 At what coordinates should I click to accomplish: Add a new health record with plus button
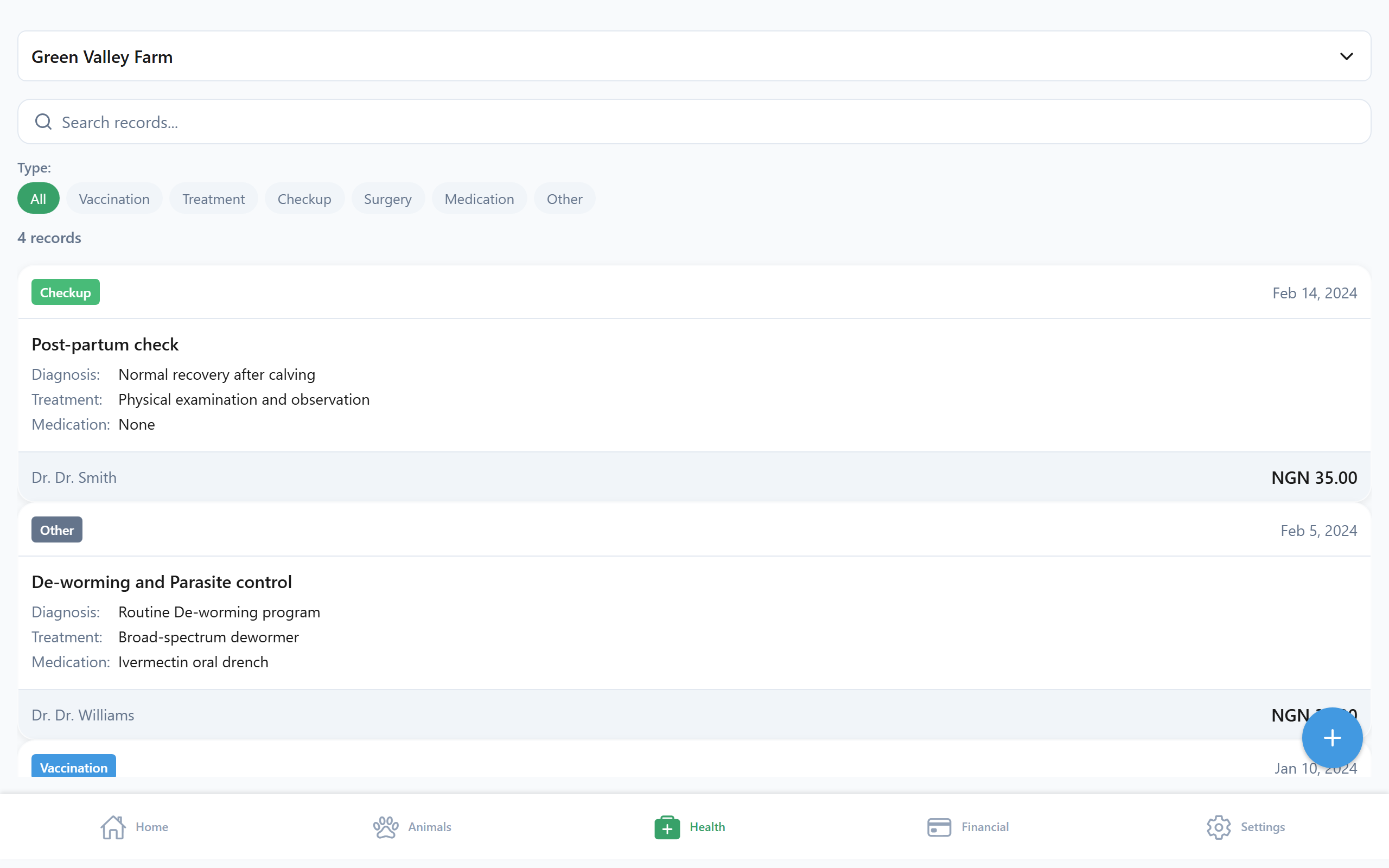pyautogui.click(x=1331, y=738)
